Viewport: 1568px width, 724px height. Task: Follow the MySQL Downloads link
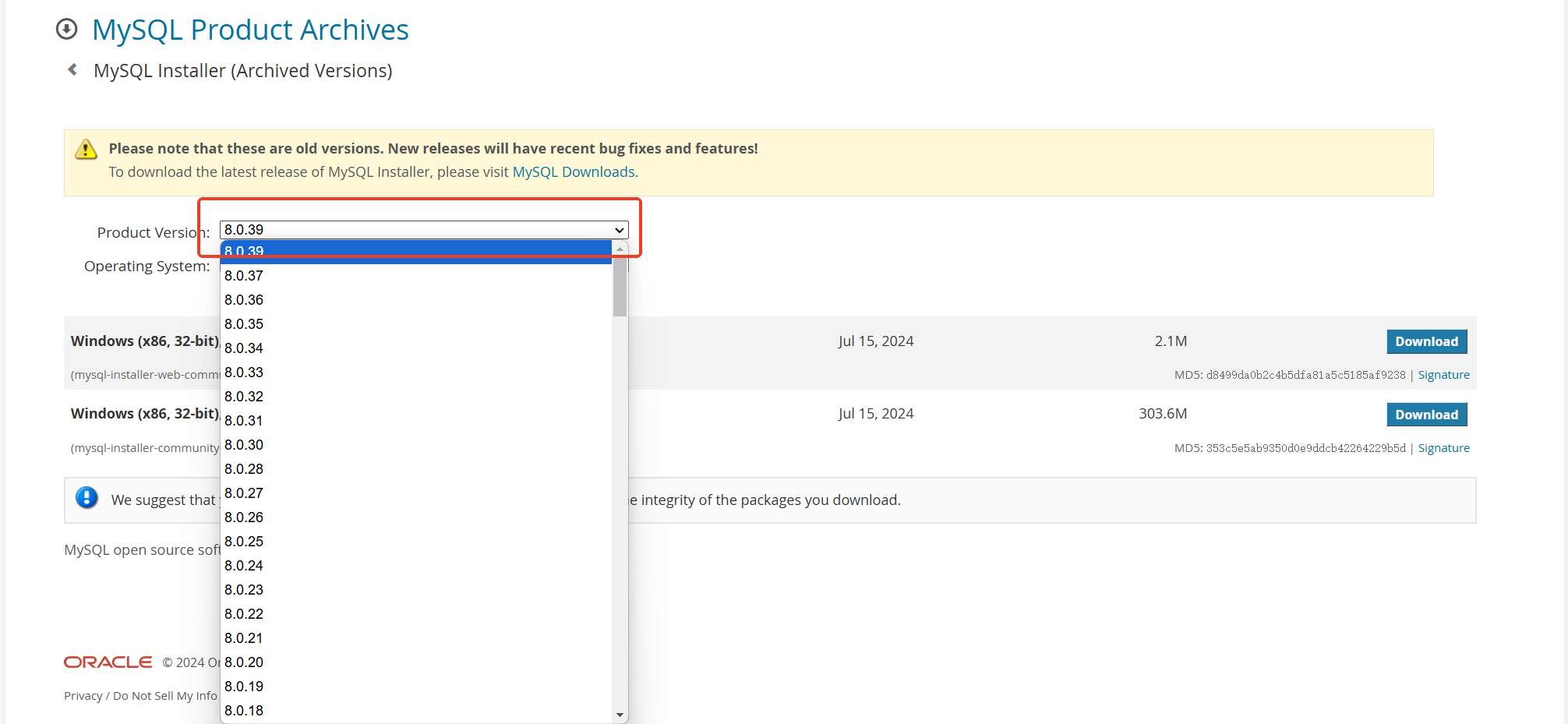[x=574, y=171]
